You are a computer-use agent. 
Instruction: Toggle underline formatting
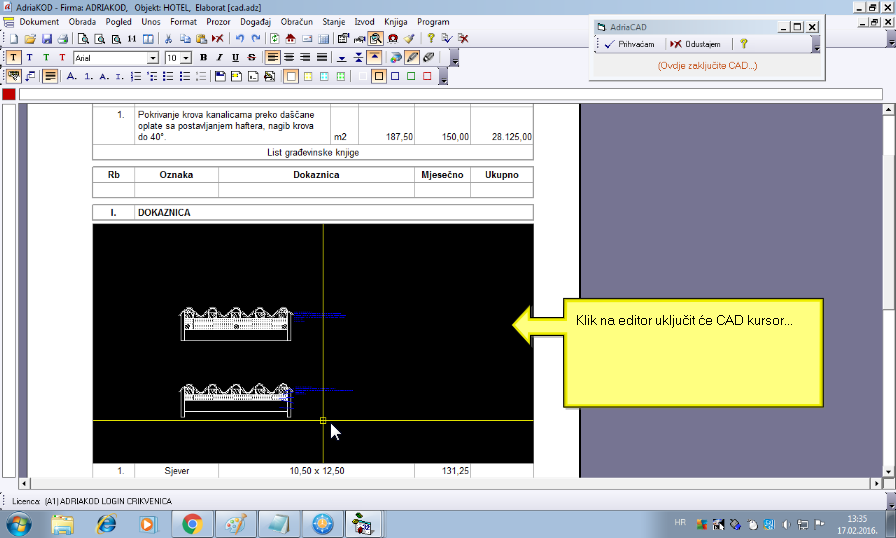(235, 58)
